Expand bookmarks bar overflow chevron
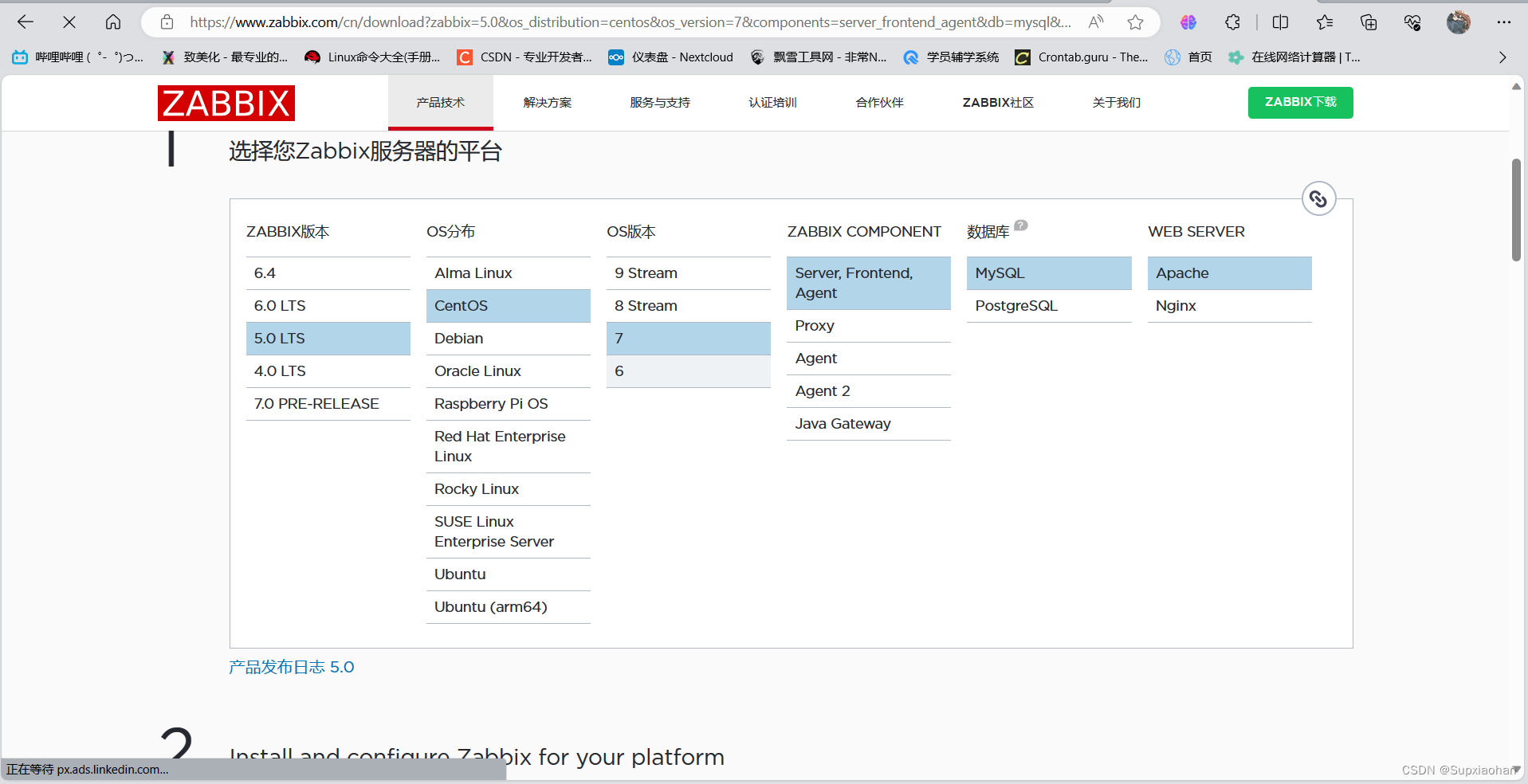1528x784 pixels. tap(1502, 57)
